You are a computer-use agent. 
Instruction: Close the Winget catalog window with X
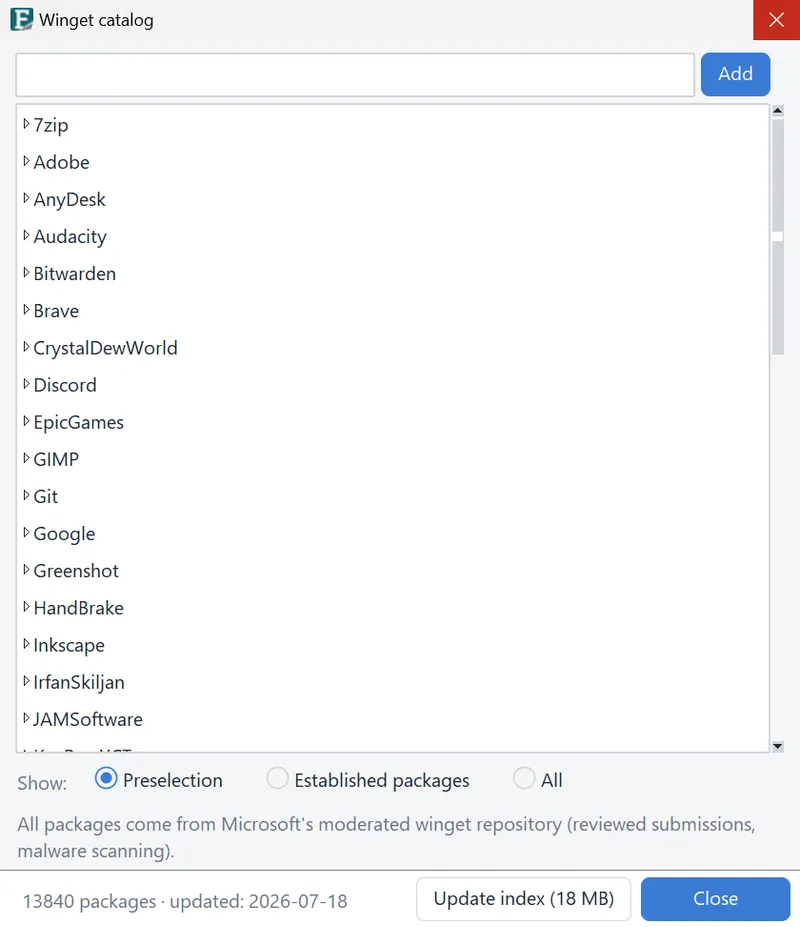click(776, 20)
